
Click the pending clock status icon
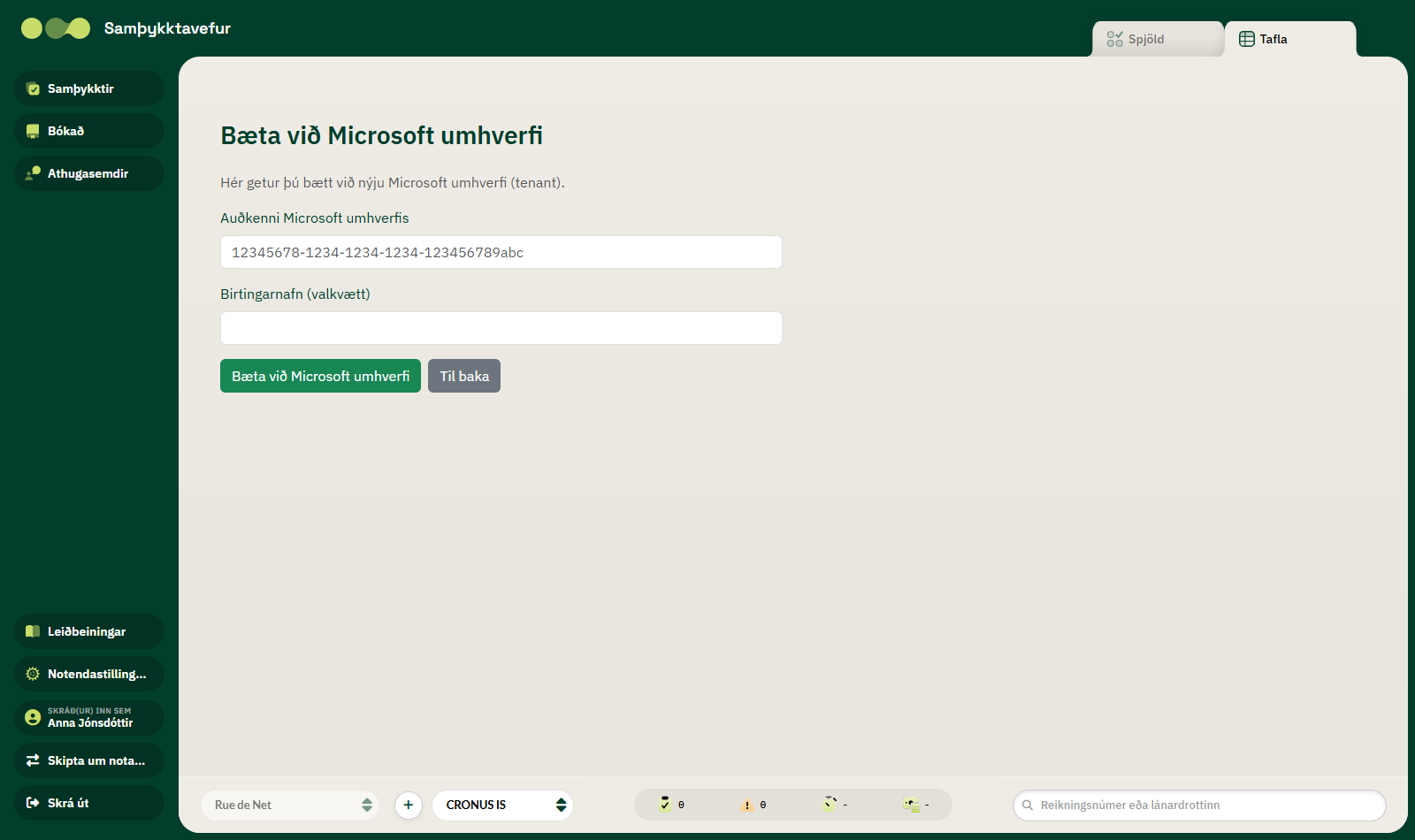829,804
